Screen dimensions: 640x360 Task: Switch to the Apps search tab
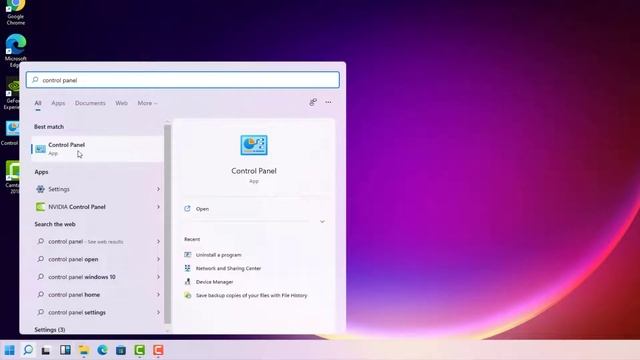coord(58,103)
